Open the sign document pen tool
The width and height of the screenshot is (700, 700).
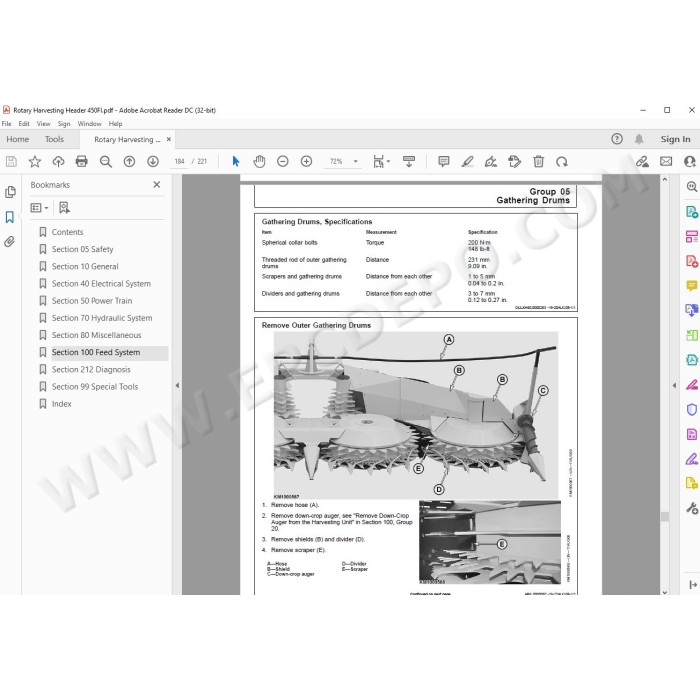click(x=491, y=162)
